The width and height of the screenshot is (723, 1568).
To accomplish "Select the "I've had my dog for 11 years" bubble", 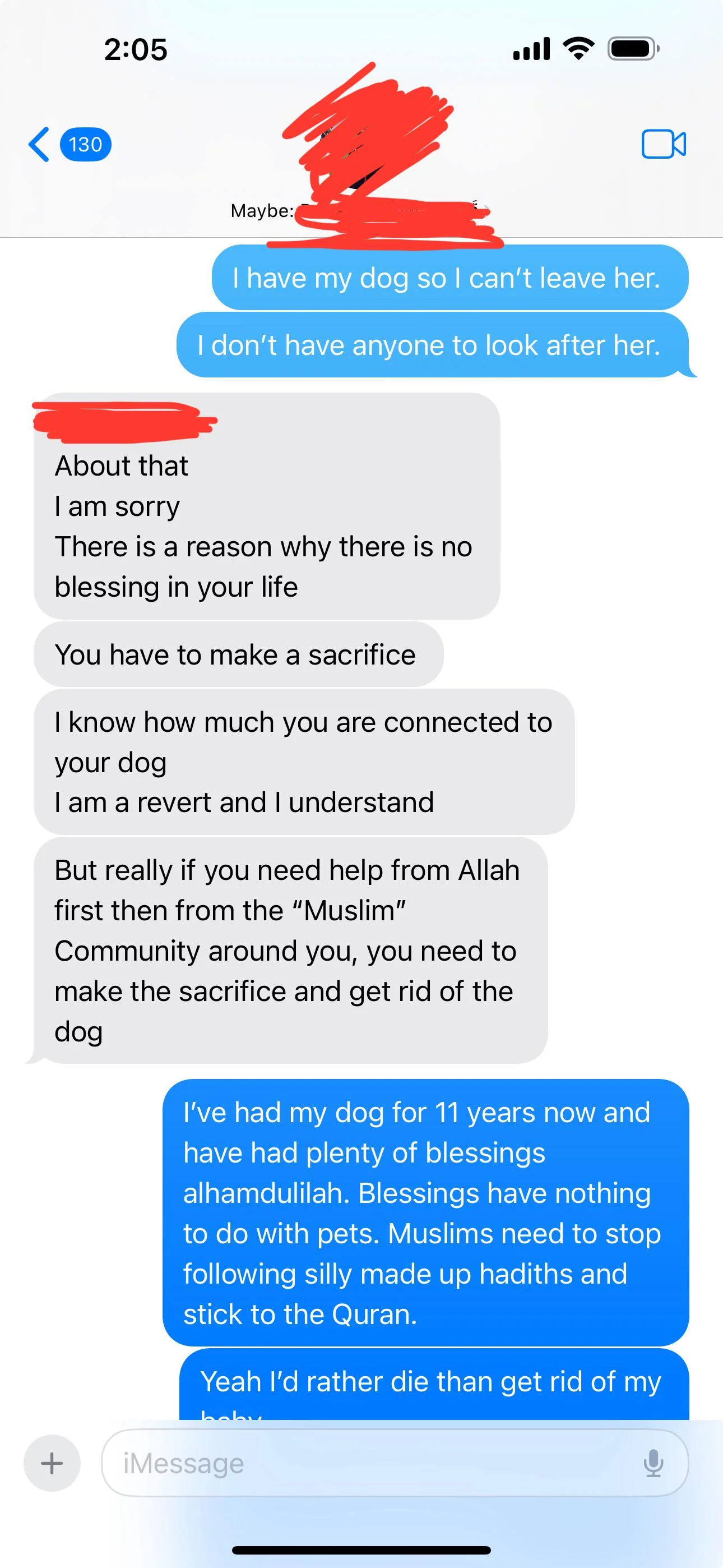I will point(425,1212).
